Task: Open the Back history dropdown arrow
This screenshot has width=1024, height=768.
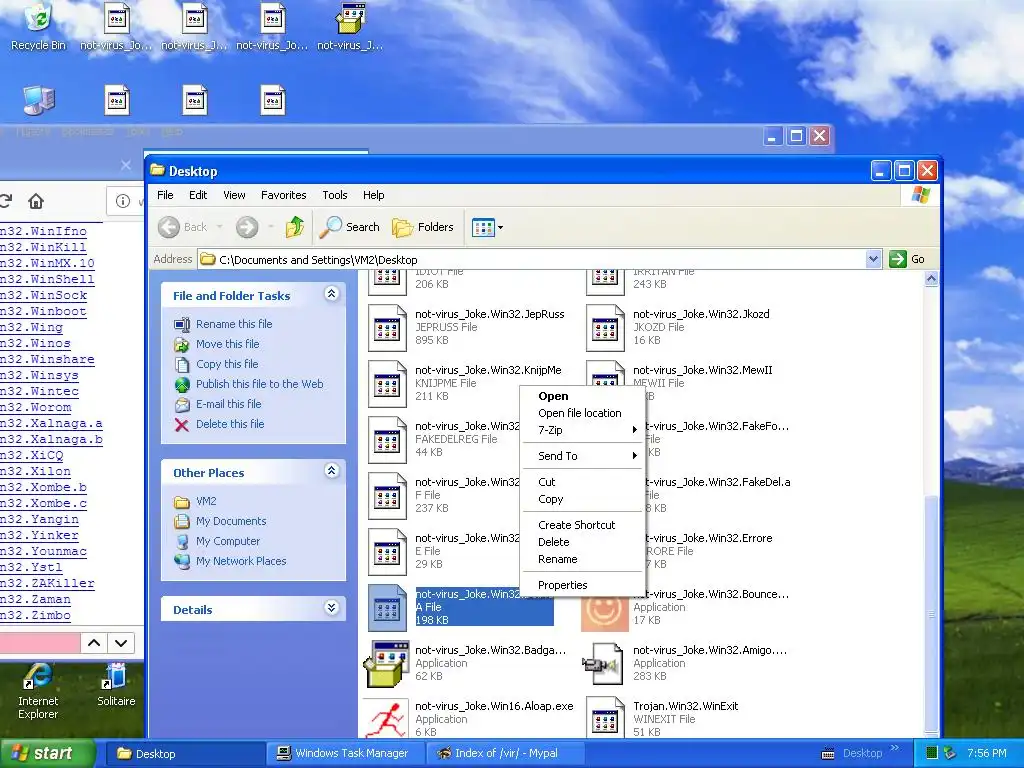Action: pyautogui.click(x=219, y=227)
